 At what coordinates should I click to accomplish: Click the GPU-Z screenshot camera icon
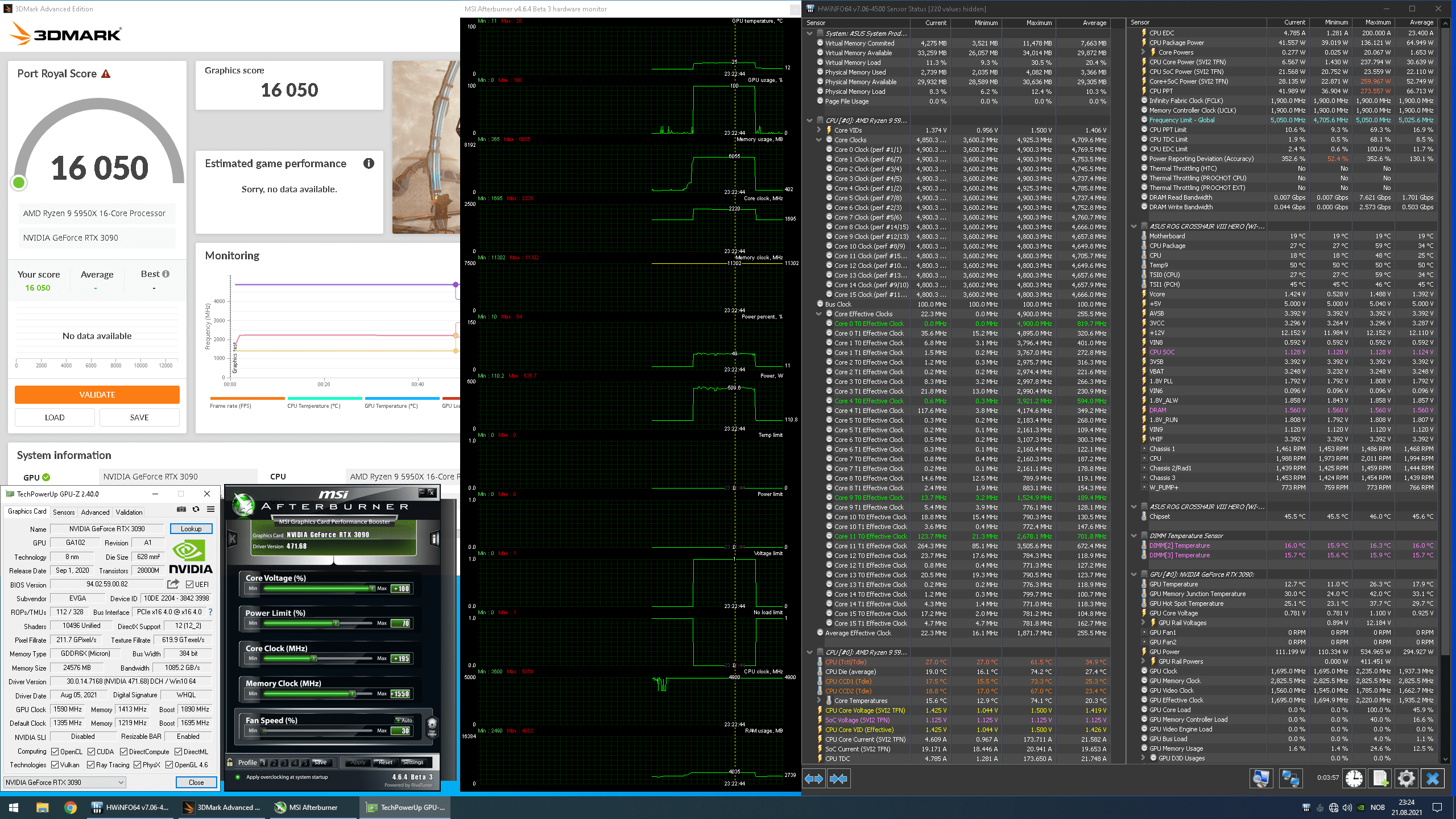click(x=181, y=509)
